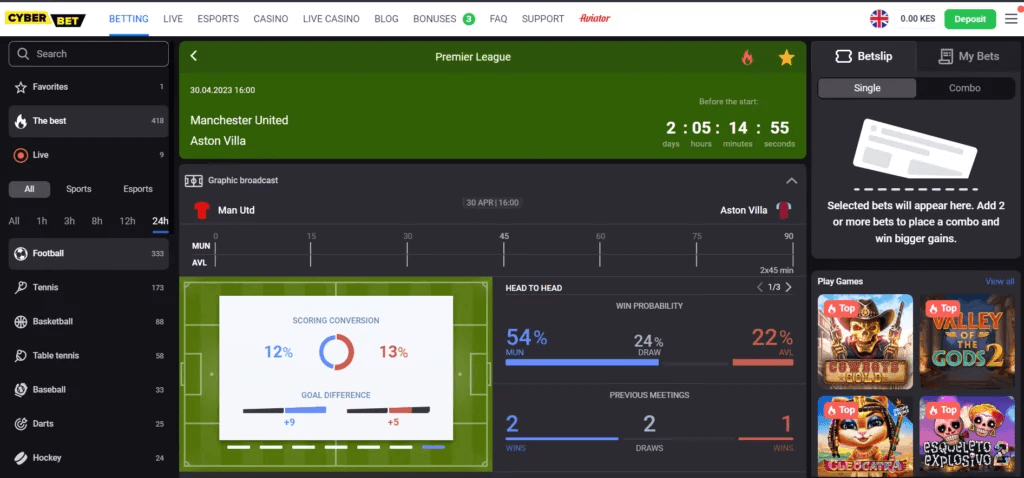Open the ESPORTS menu item
This screenshot has width=1024, height=478.
(x=218, y=19)
